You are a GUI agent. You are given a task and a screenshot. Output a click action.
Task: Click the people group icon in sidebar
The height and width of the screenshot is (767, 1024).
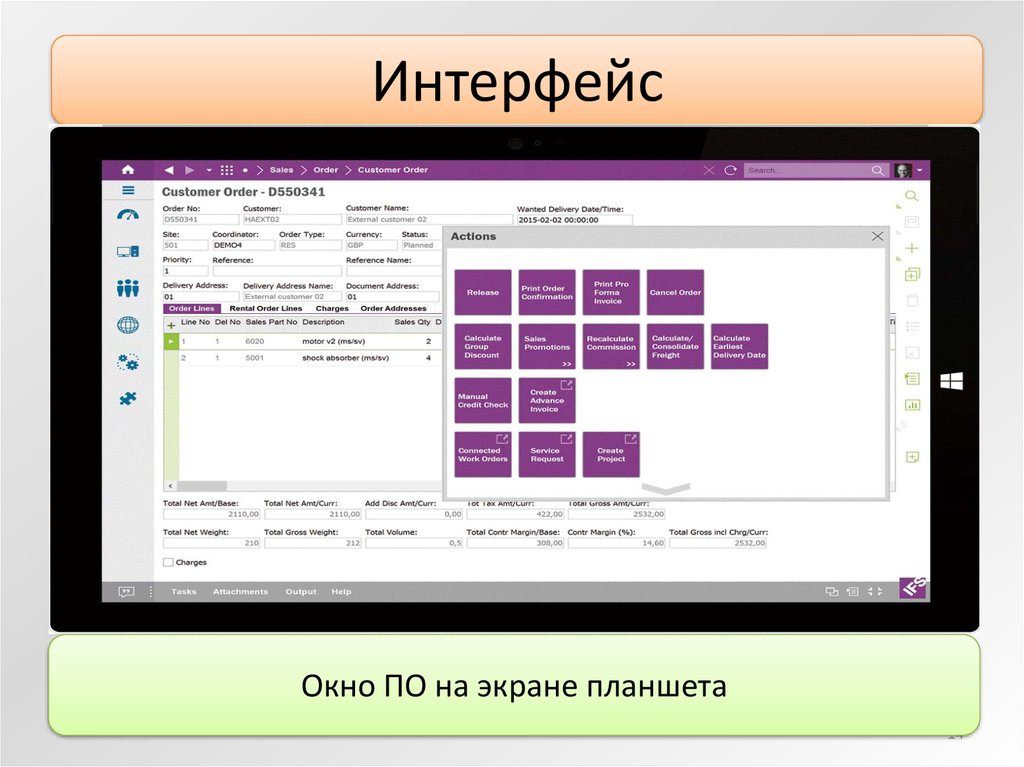point(128,289)
